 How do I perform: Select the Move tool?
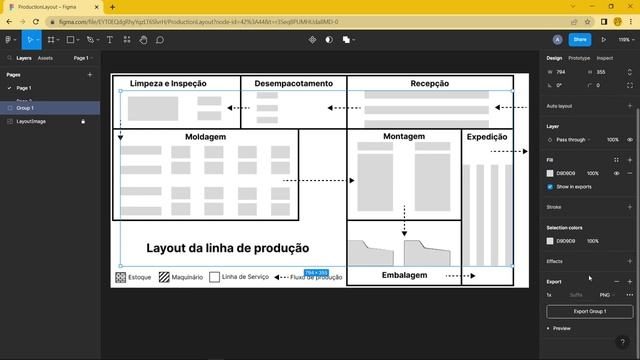click(29, 40)
